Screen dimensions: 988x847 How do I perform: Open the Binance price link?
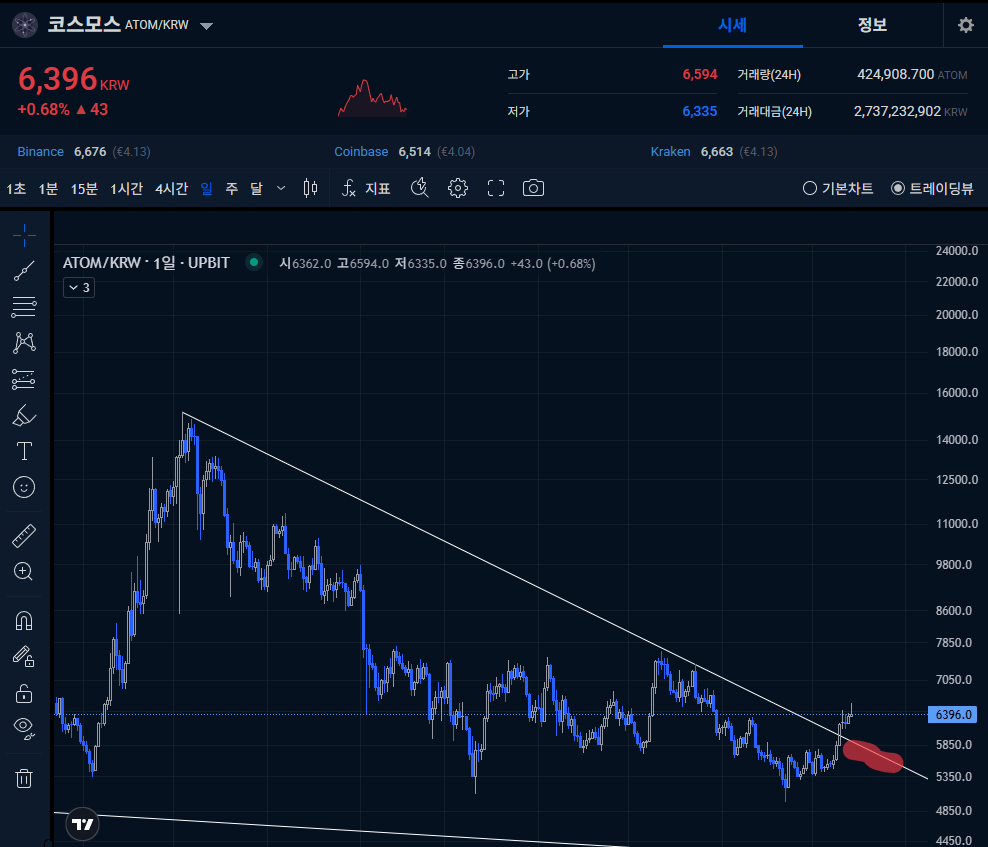tap(40, 152)
